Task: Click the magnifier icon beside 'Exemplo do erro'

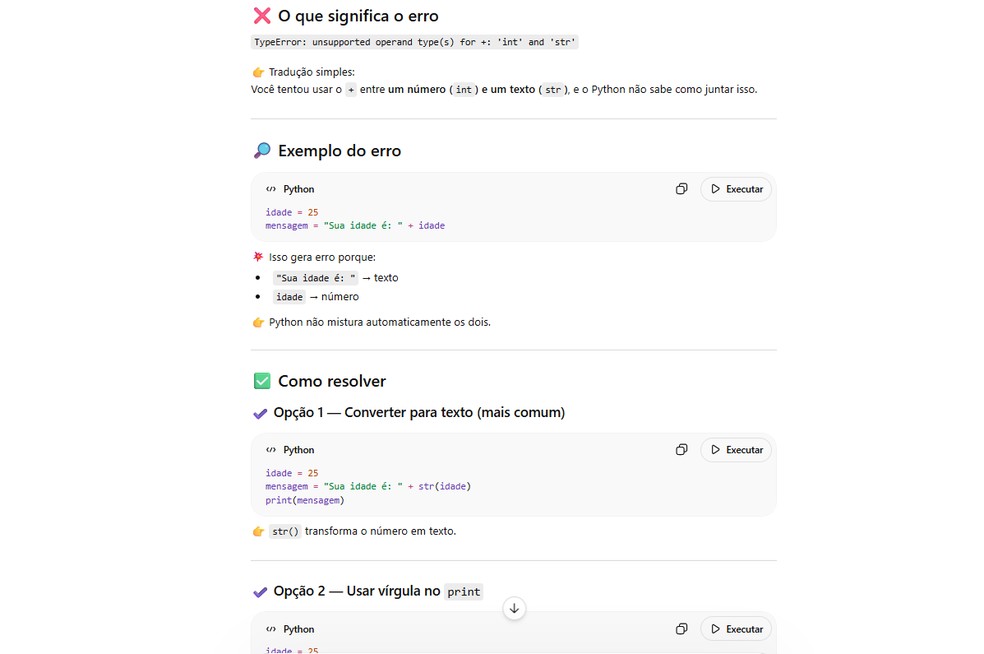Action: (x=260, y=149)
